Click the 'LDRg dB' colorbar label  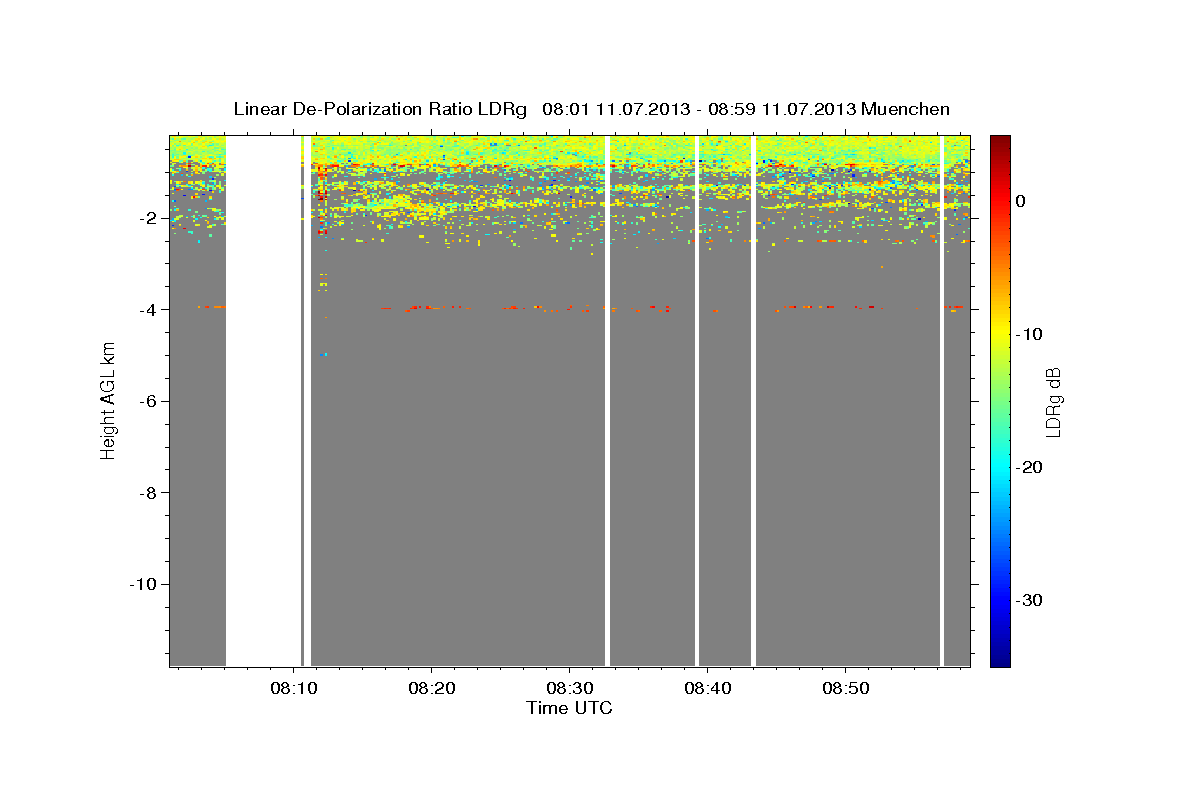pos(1053,401)
